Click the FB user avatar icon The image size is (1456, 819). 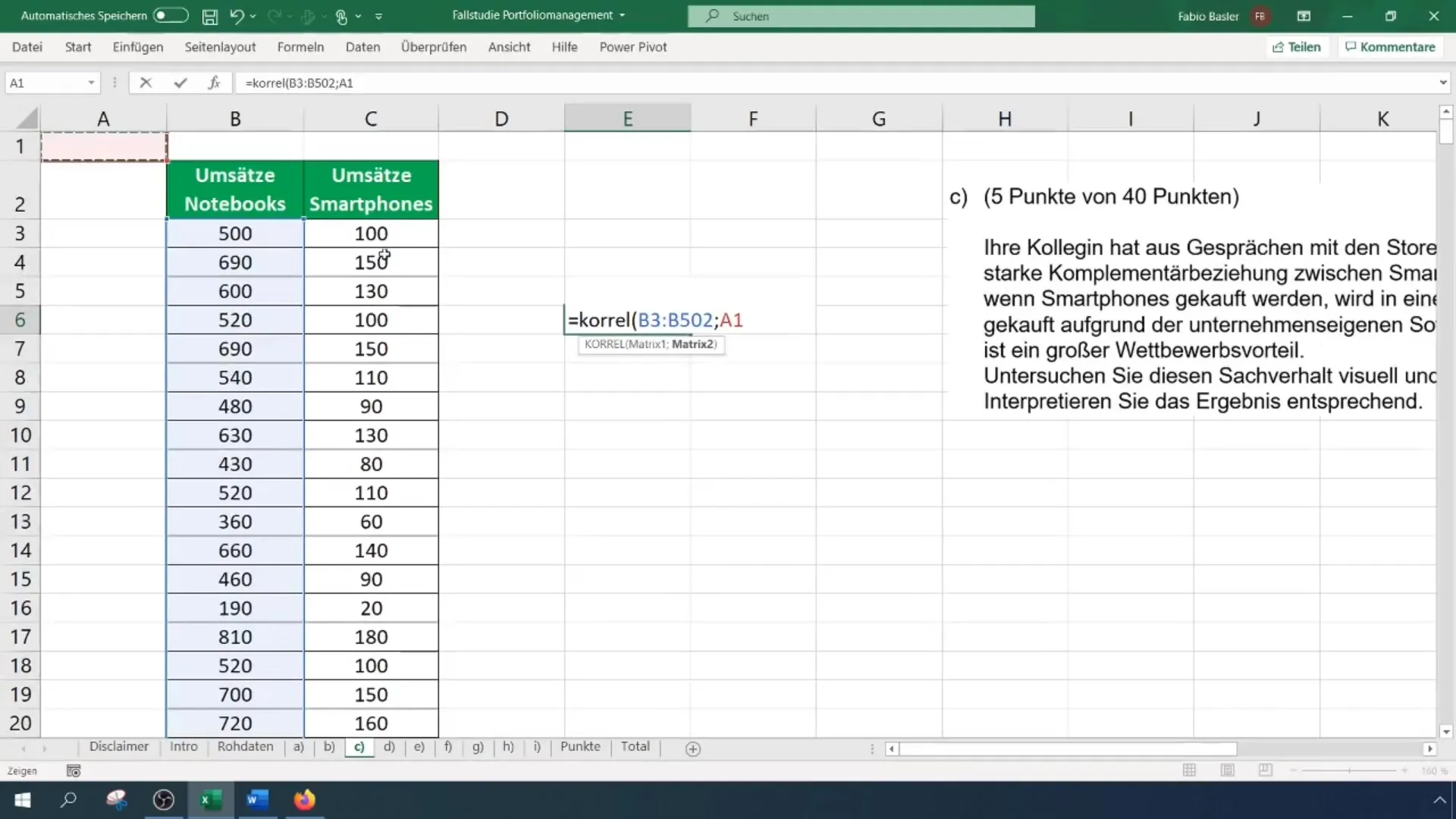pos(1260,16)
